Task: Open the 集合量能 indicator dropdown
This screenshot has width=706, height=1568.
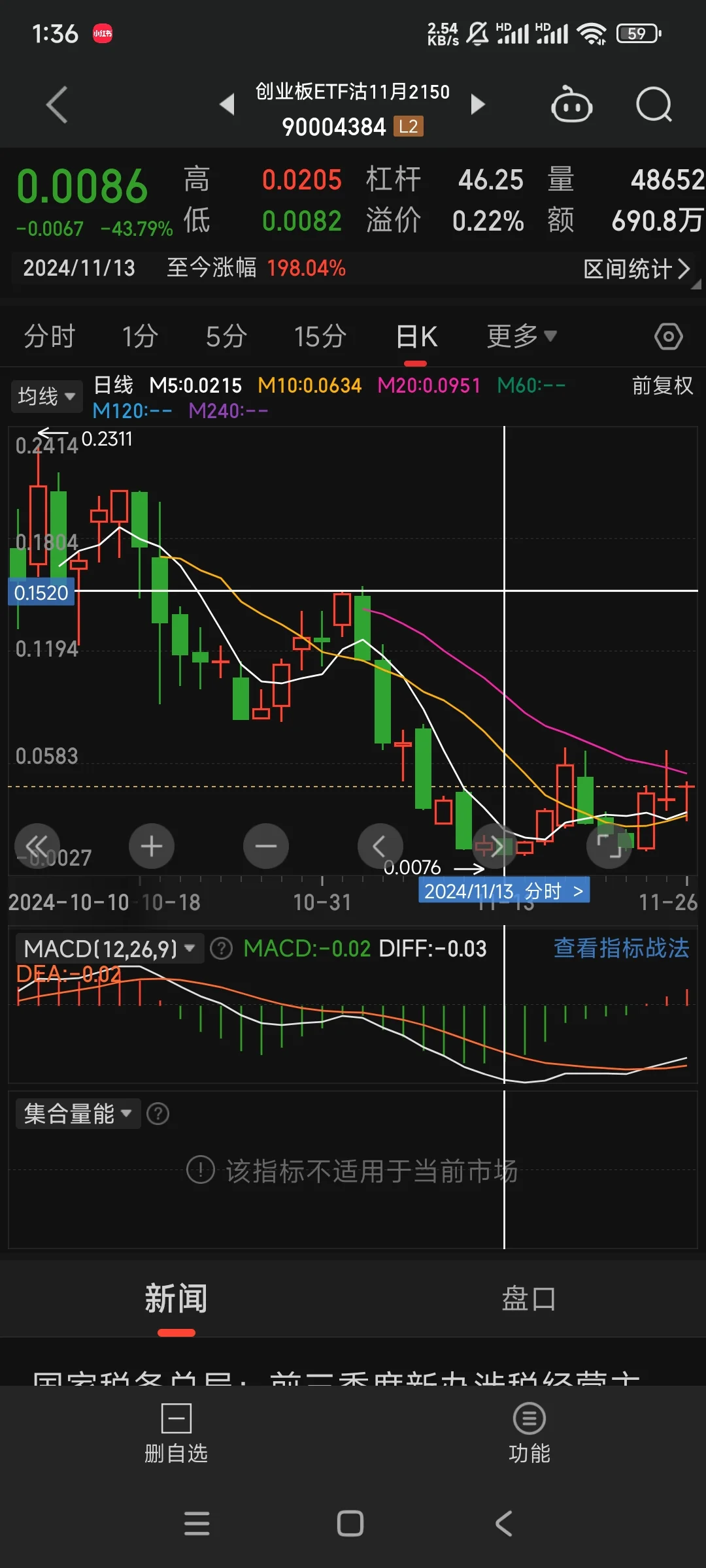Action: [78, 1113]
